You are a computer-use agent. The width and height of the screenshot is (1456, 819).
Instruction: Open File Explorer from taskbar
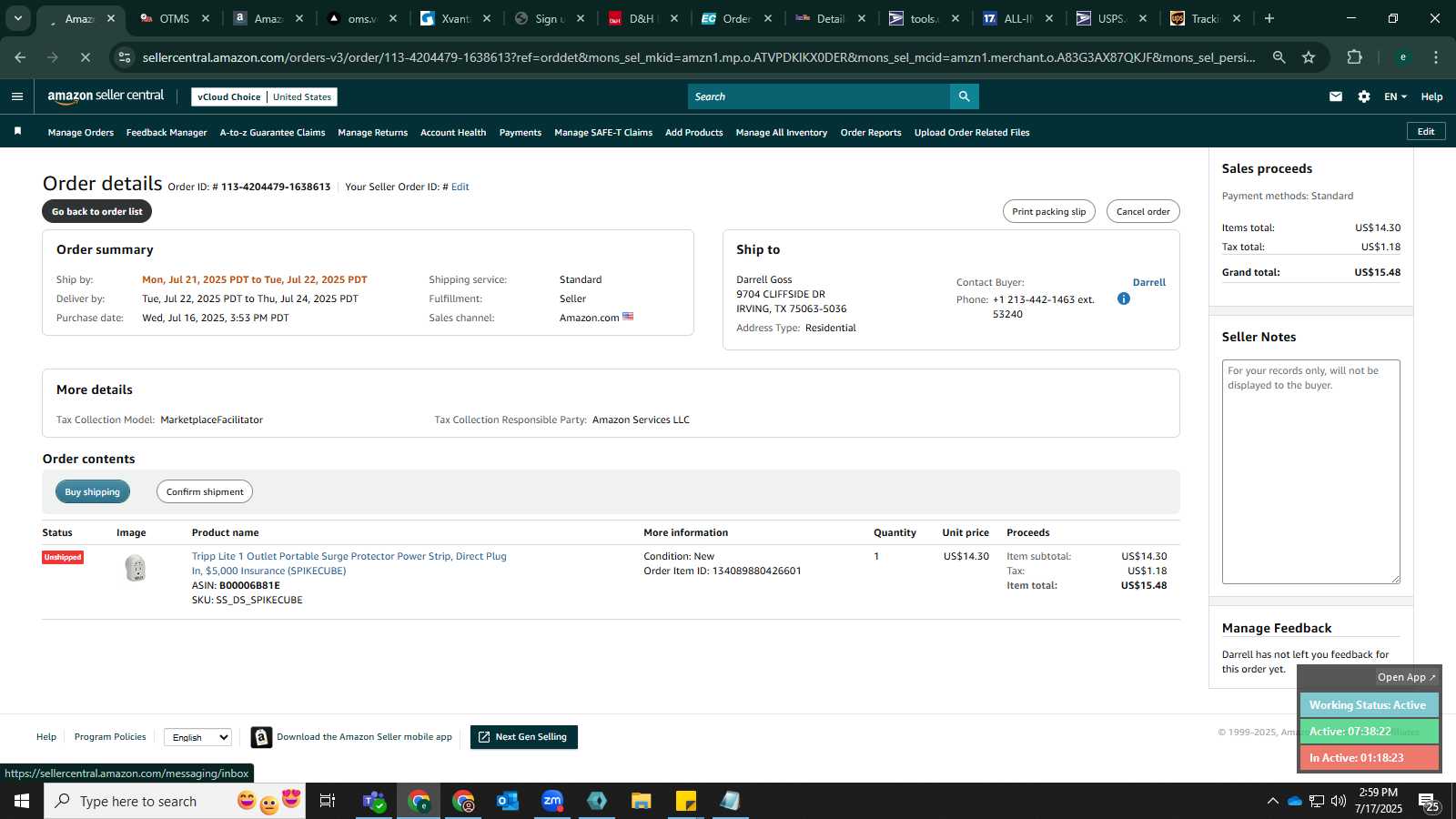coord(642,801)
